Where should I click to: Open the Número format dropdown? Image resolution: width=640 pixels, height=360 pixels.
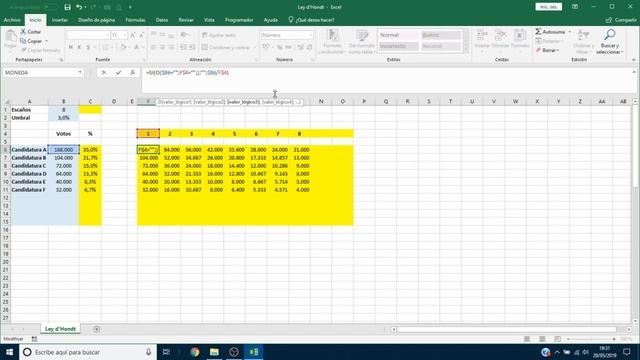point(311,36)
